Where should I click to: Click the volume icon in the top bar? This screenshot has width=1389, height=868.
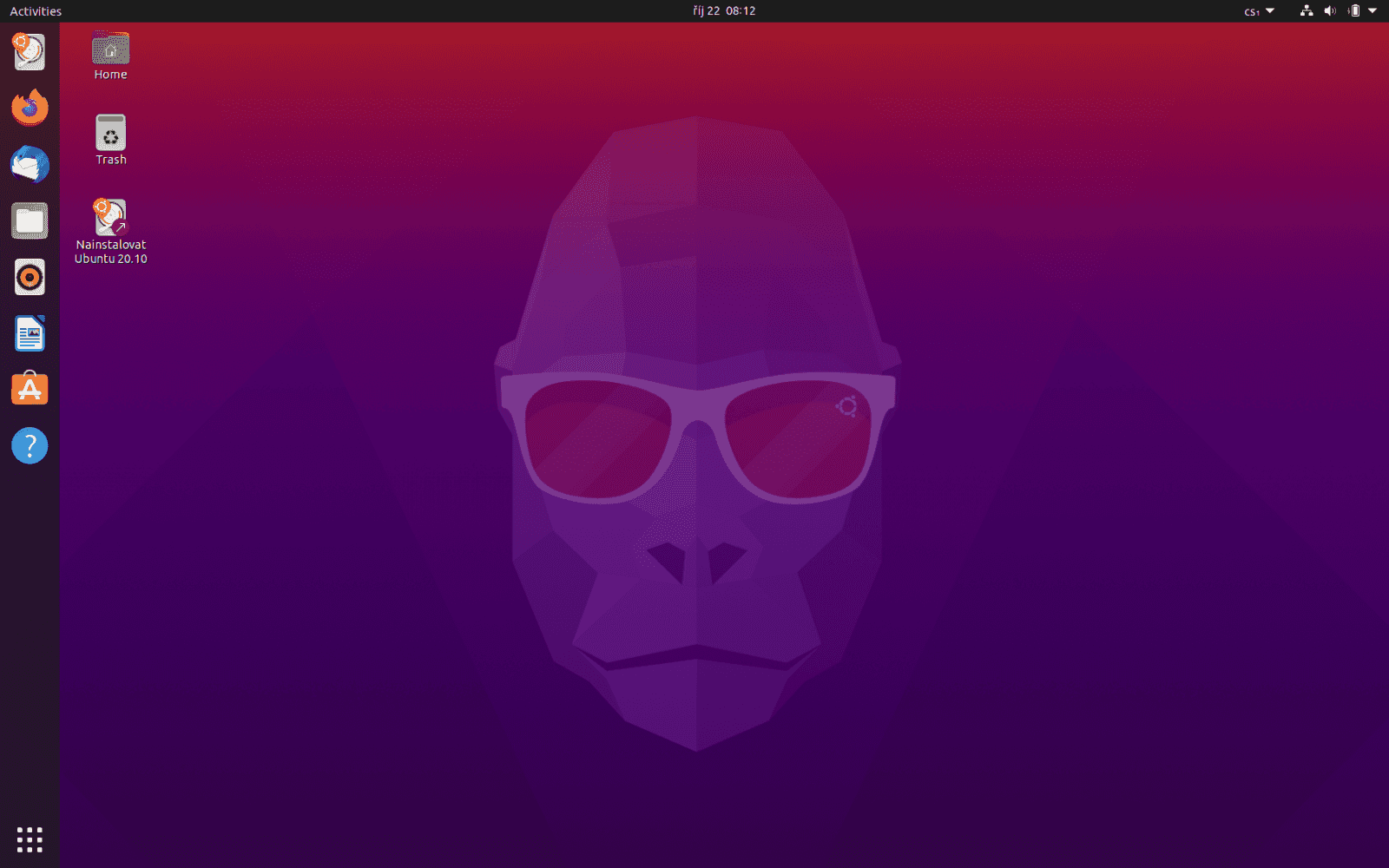click(1331, 11)
